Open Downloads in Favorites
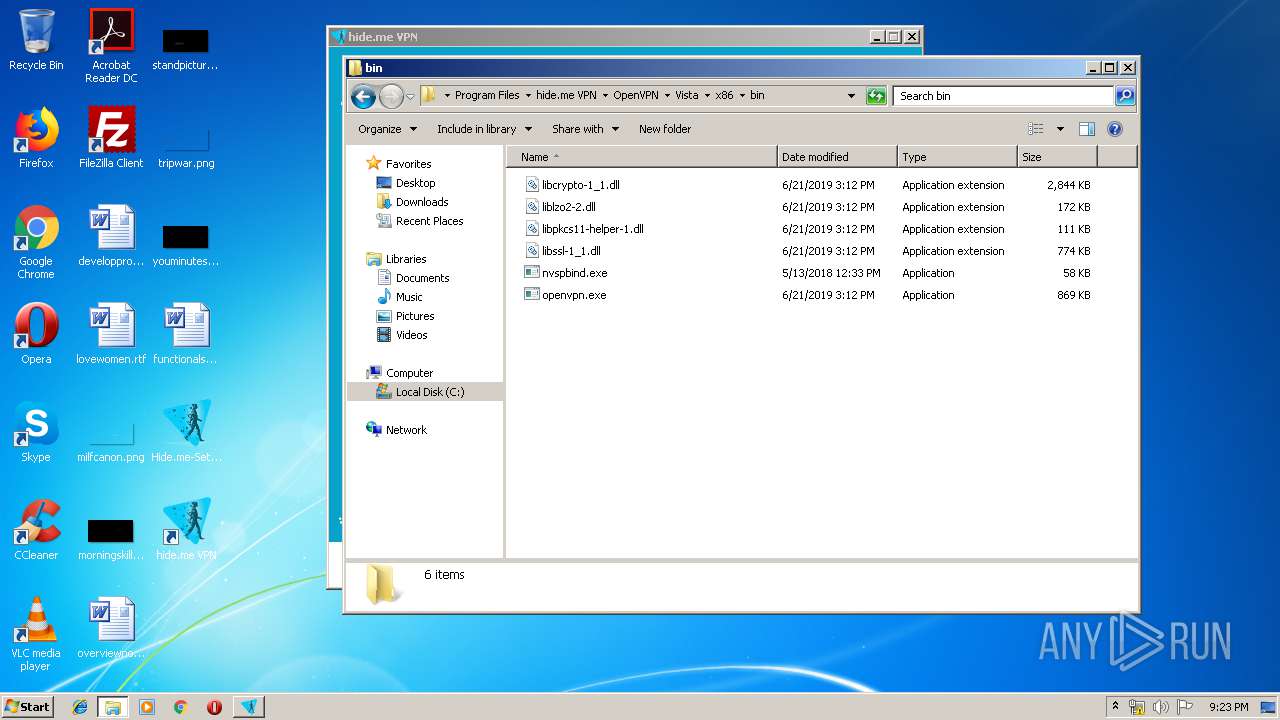 click(421, 202)
